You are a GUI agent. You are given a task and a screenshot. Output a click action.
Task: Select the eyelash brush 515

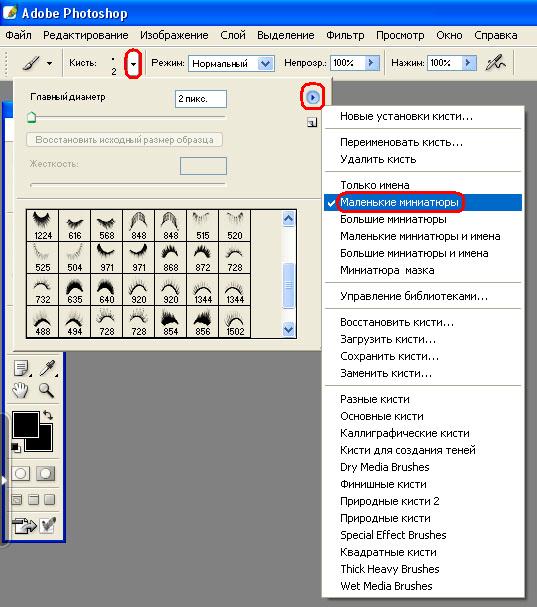202,226
